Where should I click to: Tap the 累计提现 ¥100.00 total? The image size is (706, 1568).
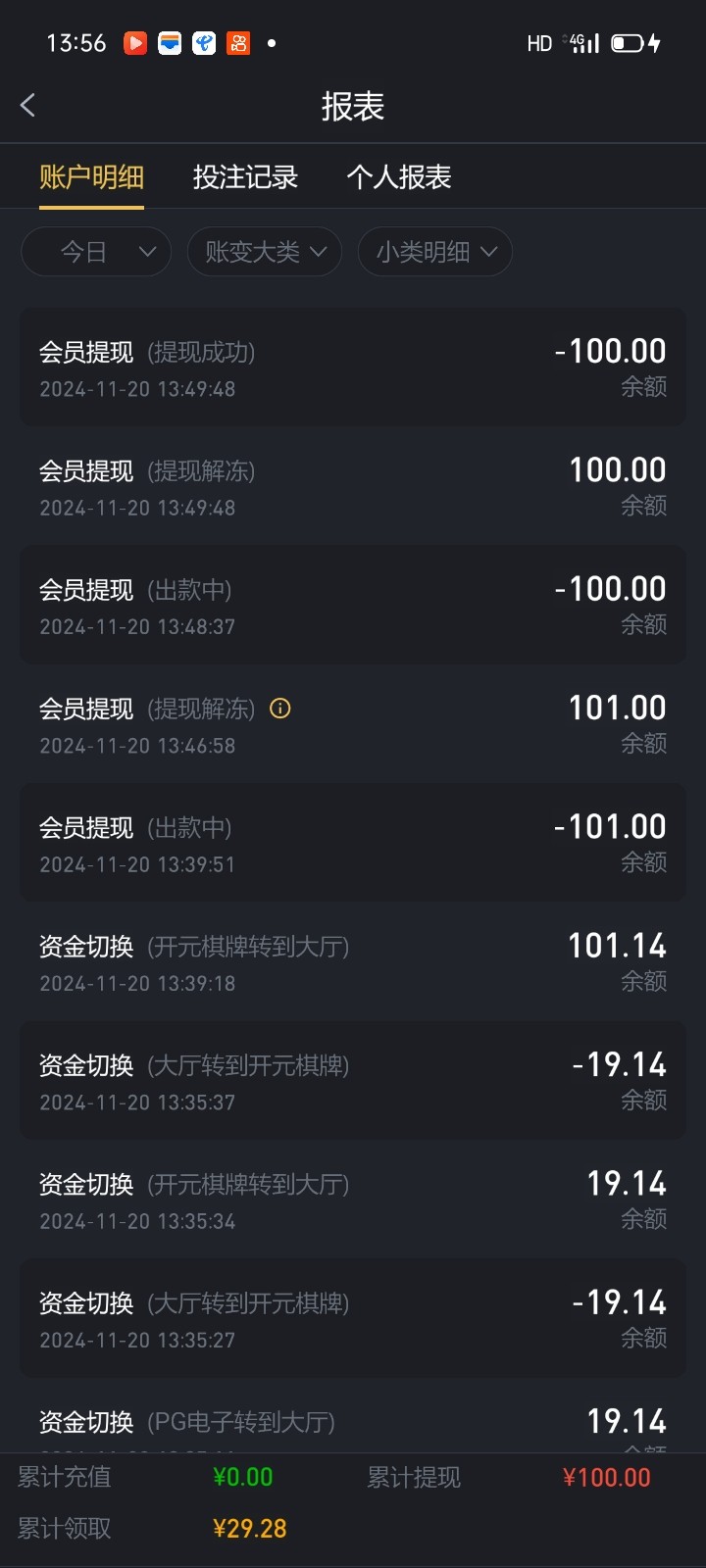[606, 1478]
